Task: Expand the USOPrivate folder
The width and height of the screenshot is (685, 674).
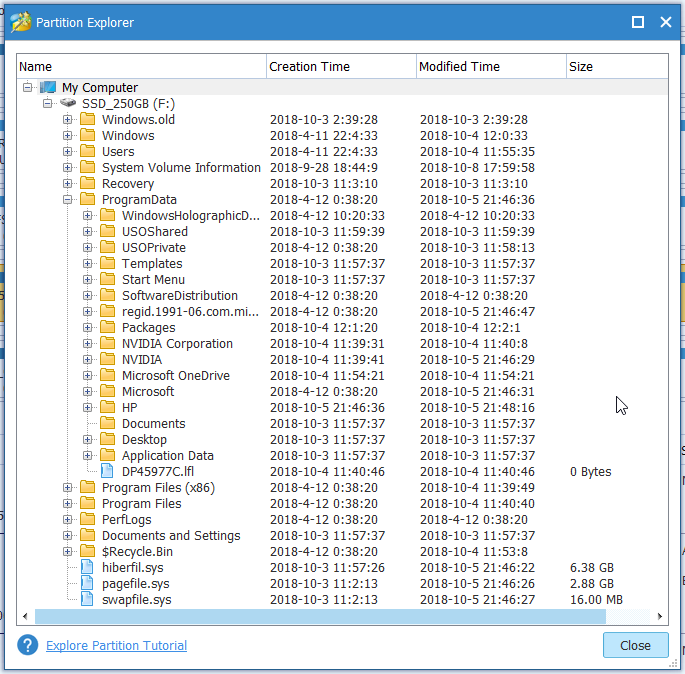Action: coord(87,248)
